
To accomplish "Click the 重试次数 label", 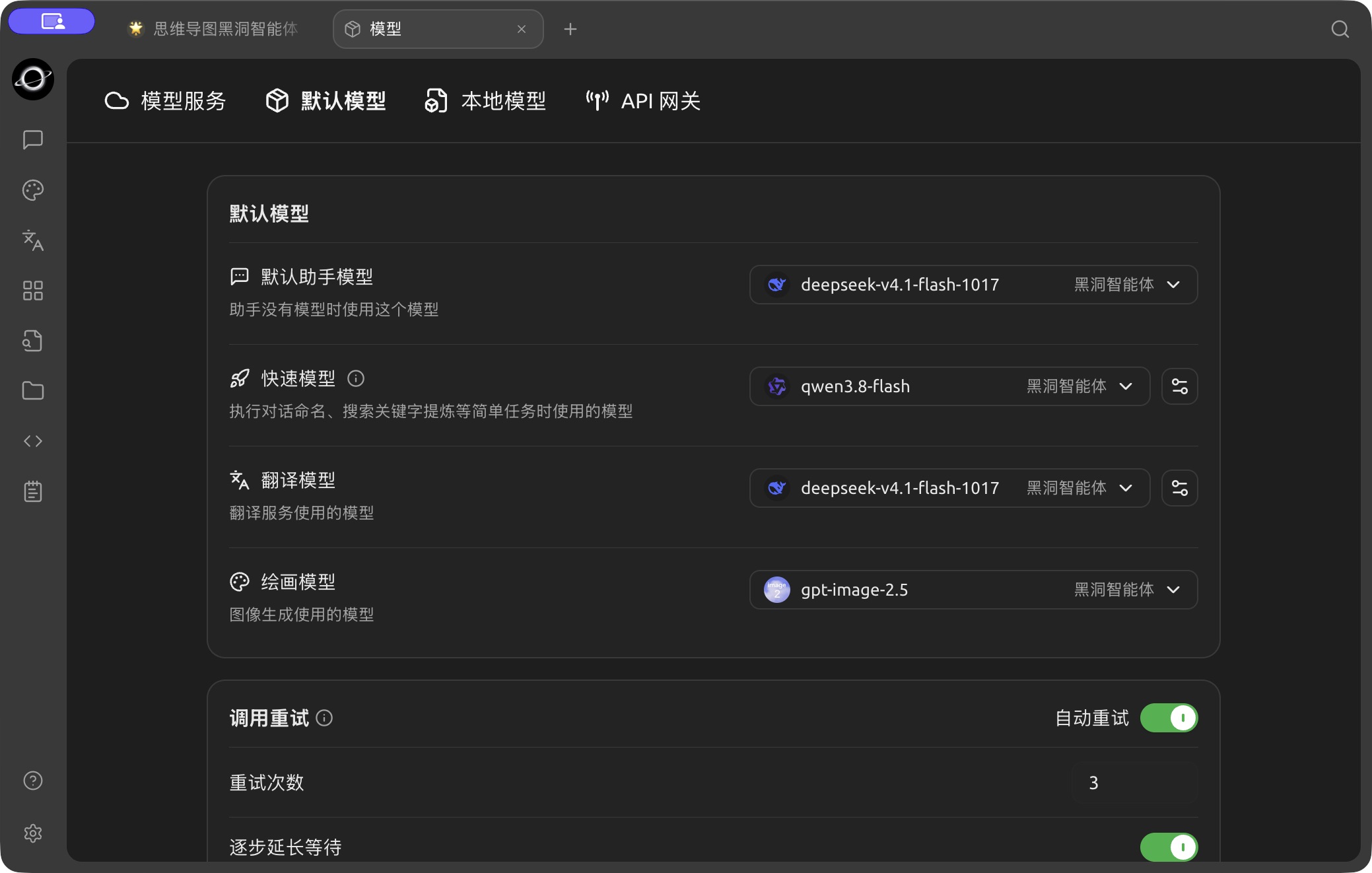I will (267, 783).
